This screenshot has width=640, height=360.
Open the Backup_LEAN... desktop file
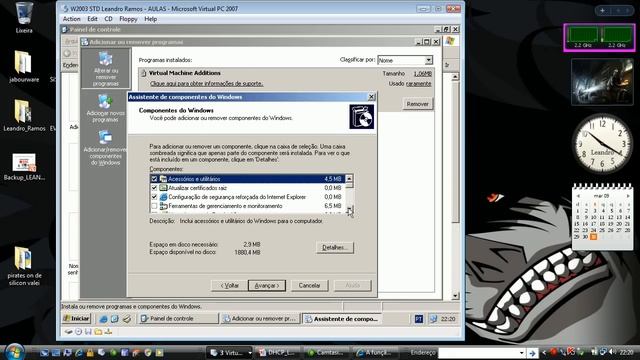tap(24, 167)
